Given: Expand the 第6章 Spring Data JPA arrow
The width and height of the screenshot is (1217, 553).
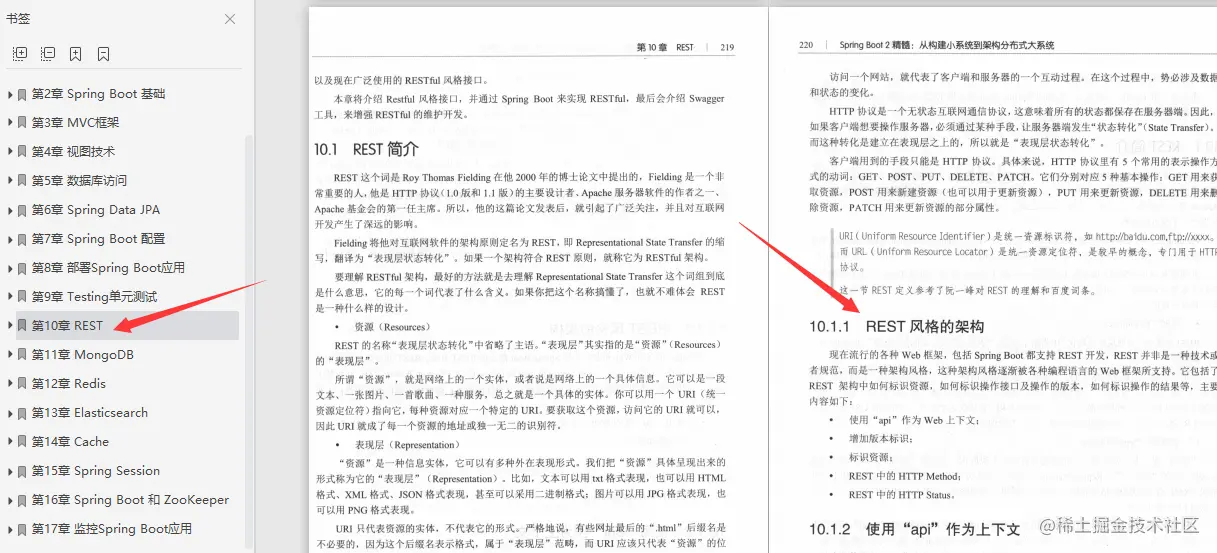Looking at the screenshot, I should pyautogui.click(x=10, y=210).
